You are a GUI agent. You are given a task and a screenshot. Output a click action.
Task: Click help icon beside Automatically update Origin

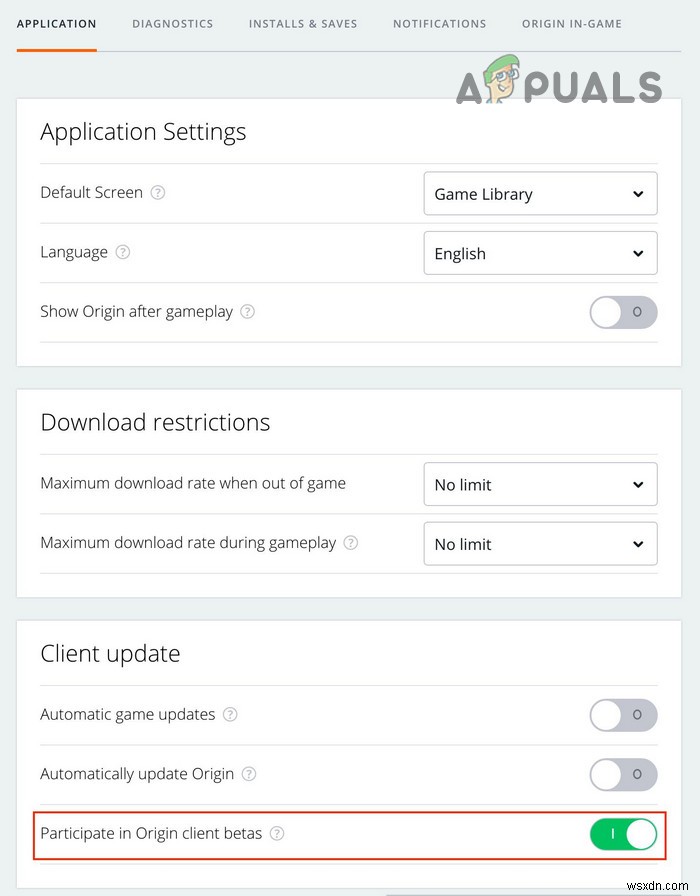249,774
